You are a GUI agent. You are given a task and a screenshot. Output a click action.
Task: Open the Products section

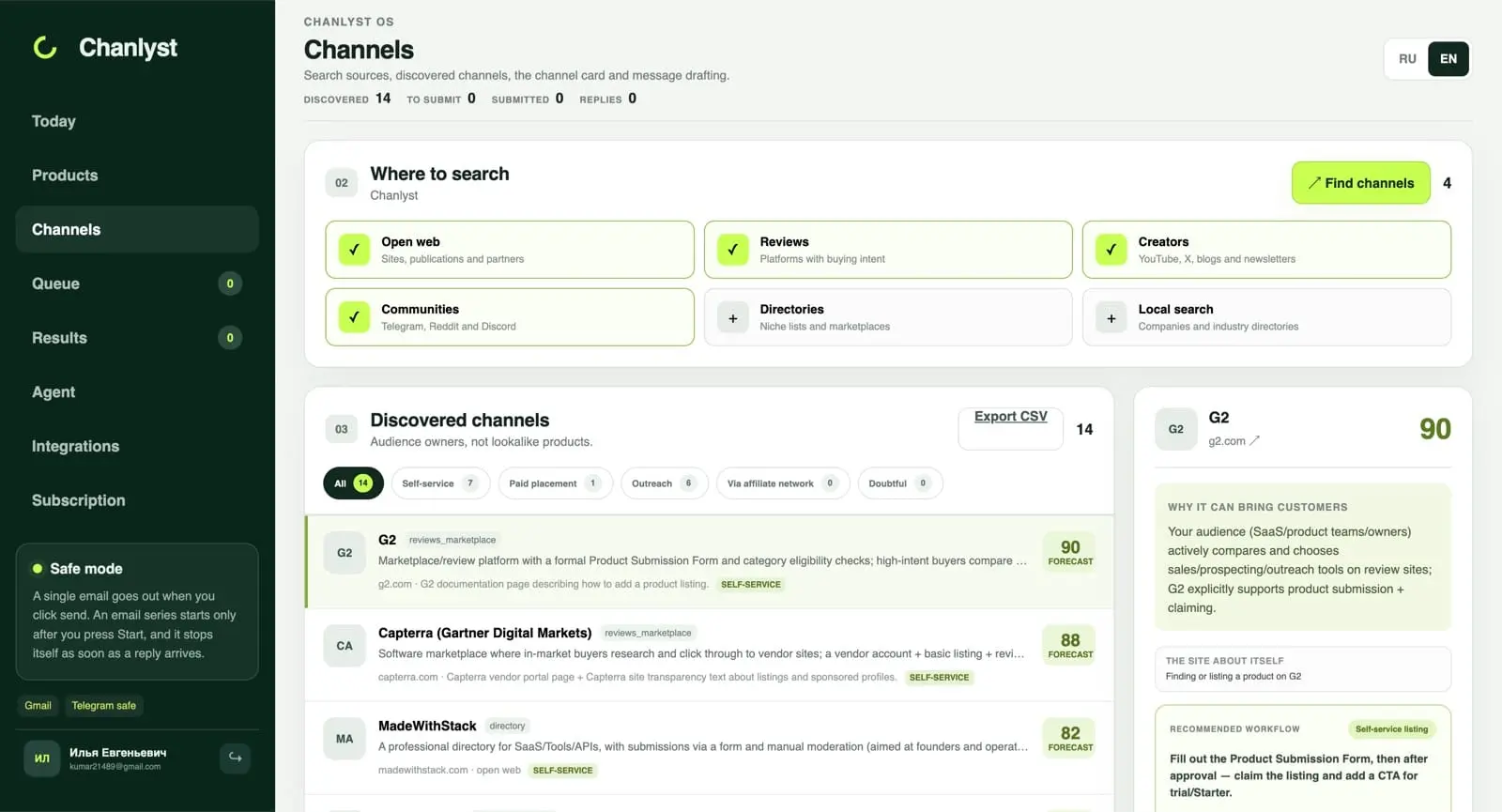(137, 176)
